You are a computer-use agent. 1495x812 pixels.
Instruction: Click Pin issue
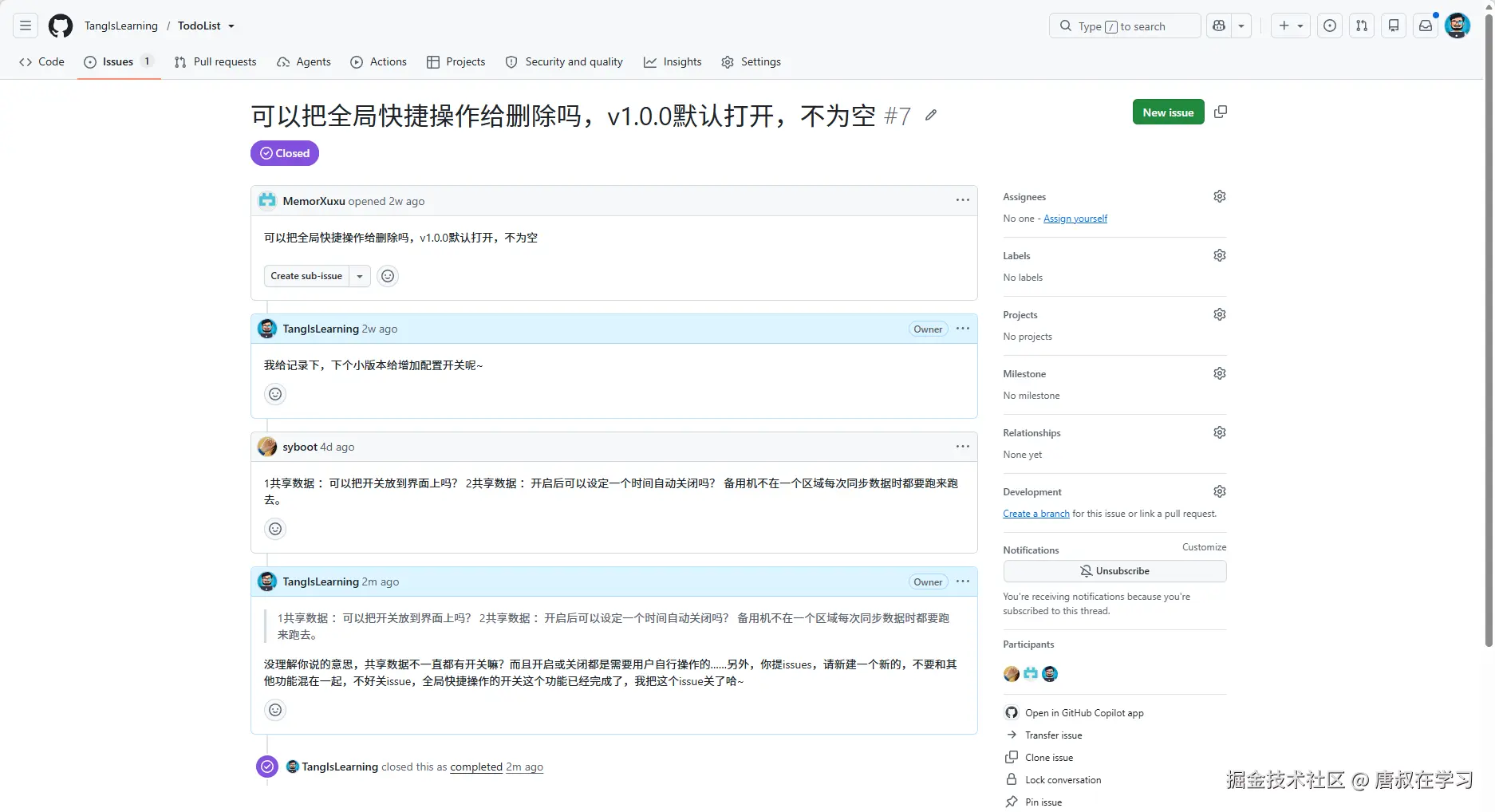tap(1034, 802)
